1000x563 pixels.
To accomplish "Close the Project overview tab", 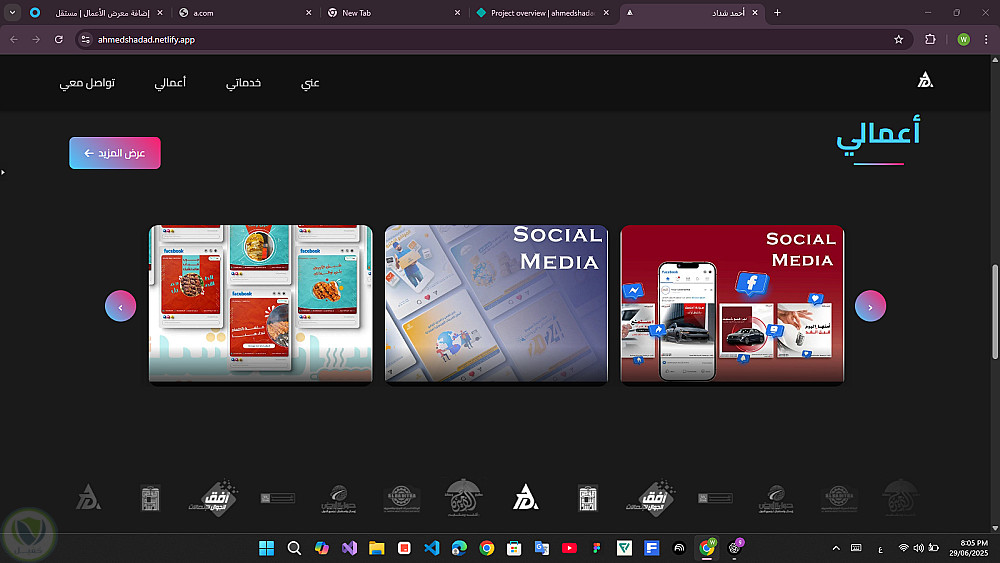I will [606, 13].
